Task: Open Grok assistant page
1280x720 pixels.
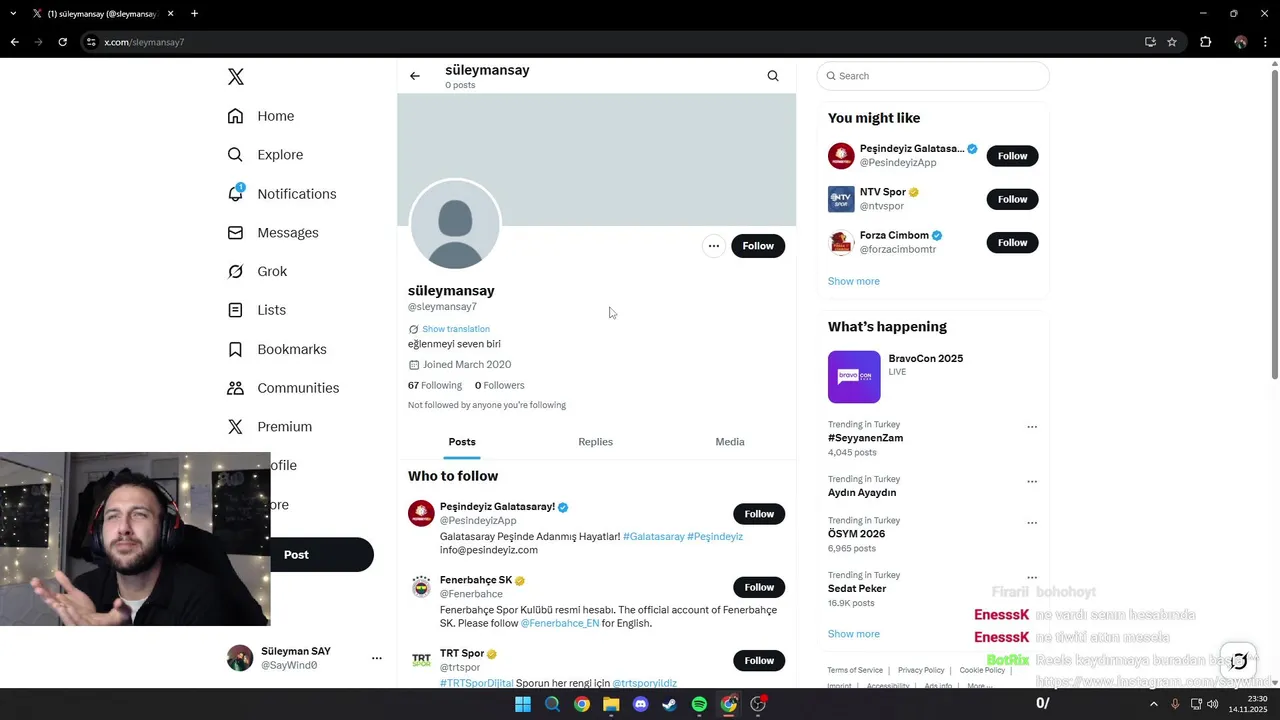Action: 257,272
